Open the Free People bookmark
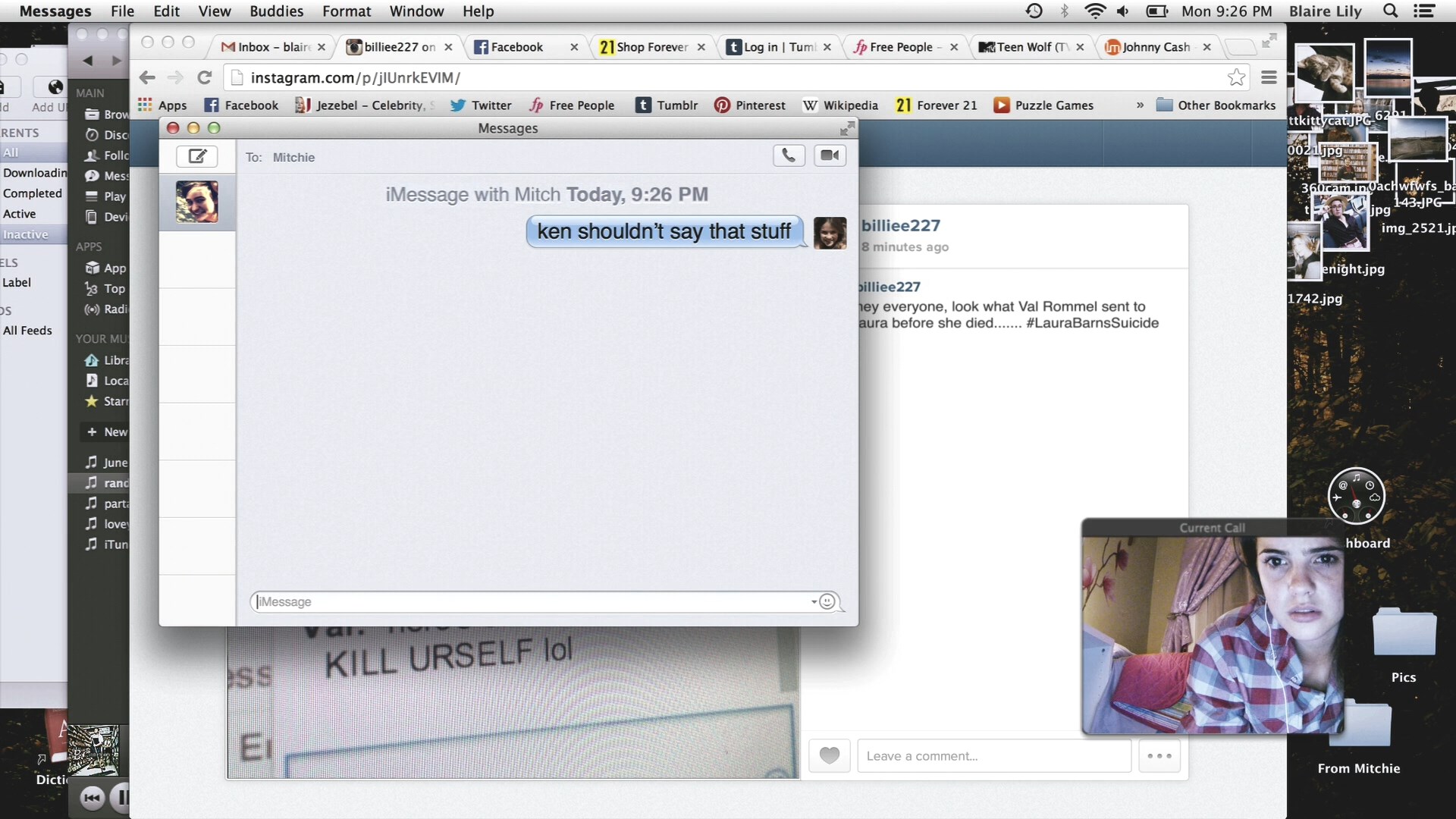Screen dimensions: 1456x819 572,105
